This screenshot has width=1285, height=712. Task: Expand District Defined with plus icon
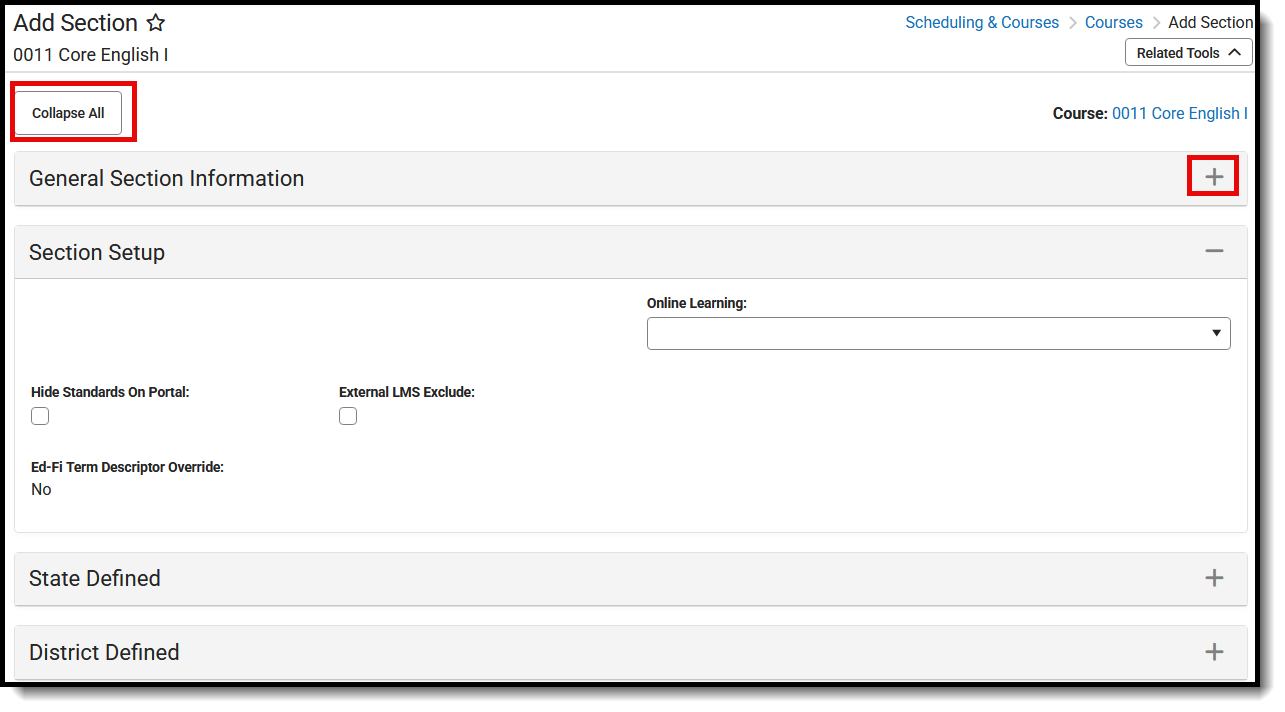tap(1214, 652)
